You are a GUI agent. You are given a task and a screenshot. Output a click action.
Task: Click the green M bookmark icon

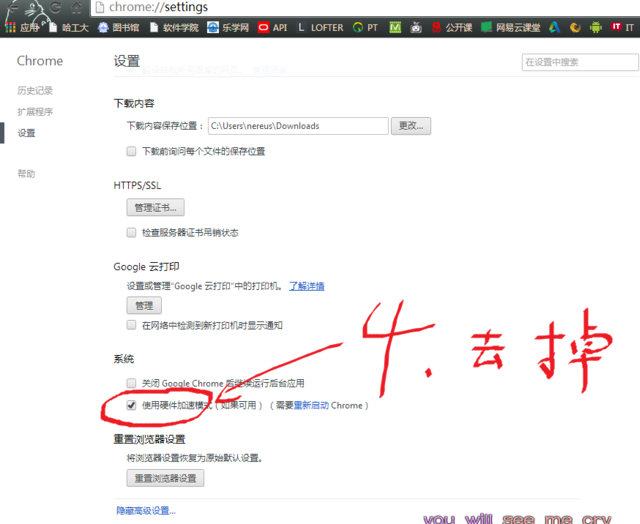coord(395,27)
